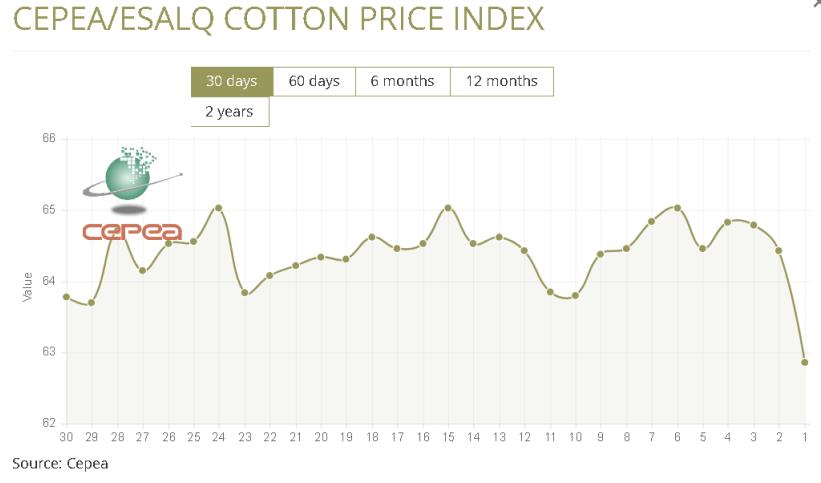Screen dimensions: 821x483
Task: Select the day 23 data point
Action: click(244, 292)
